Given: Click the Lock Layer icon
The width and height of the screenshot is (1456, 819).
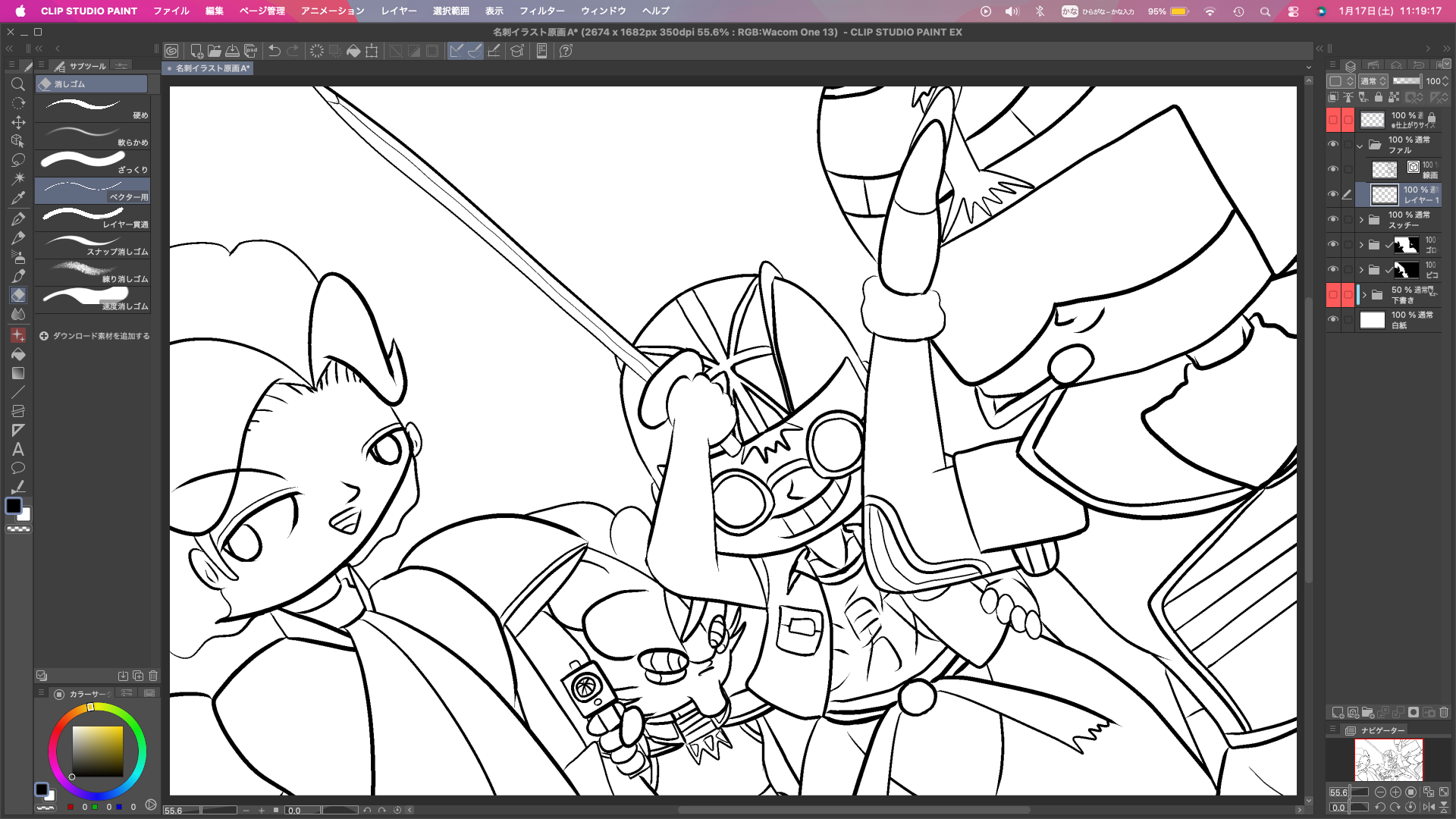Looking at the screenshot, I should [x=1379, y=97].
